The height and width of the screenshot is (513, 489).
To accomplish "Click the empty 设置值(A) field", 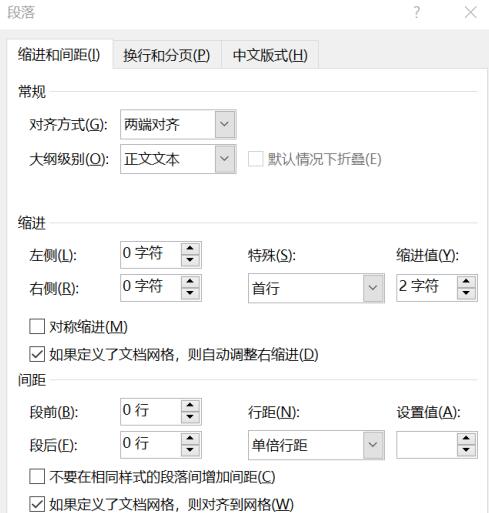I will [x=427, y=445].
